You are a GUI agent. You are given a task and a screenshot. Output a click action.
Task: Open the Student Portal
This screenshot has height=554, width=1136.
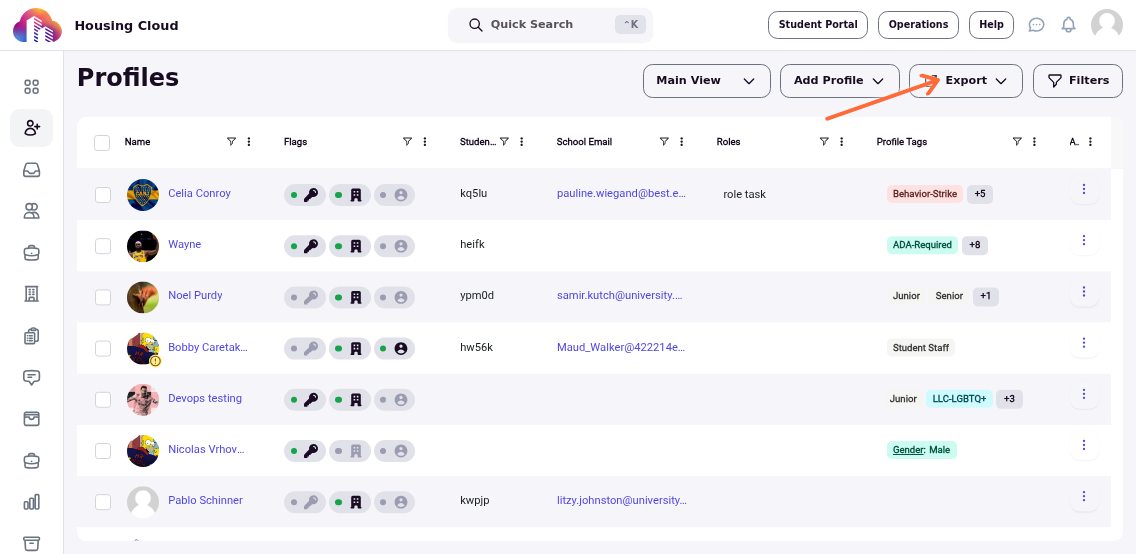(x=818, y=25)
